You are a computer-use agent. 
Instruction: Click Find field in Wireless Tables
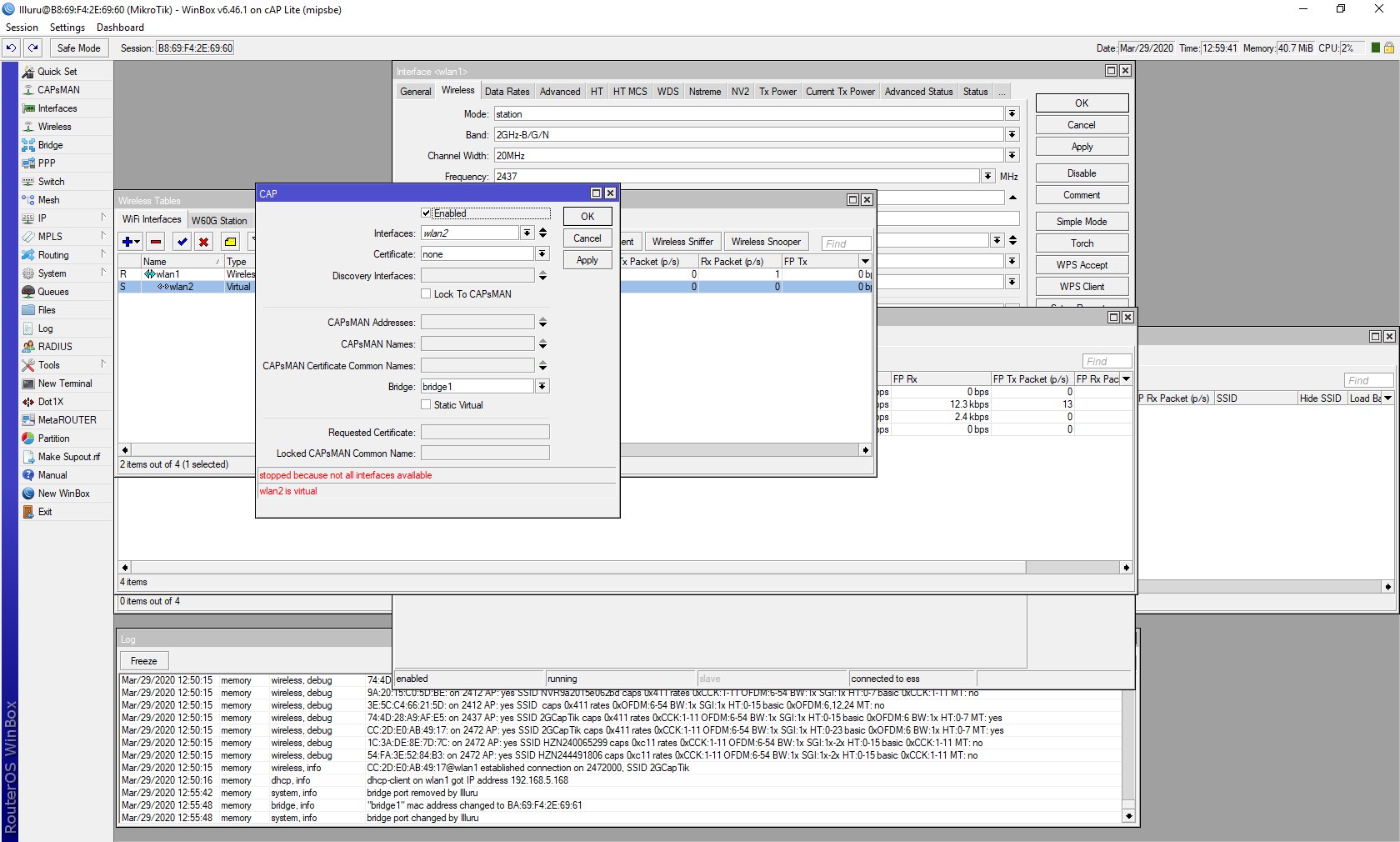(x=846, y=243)
